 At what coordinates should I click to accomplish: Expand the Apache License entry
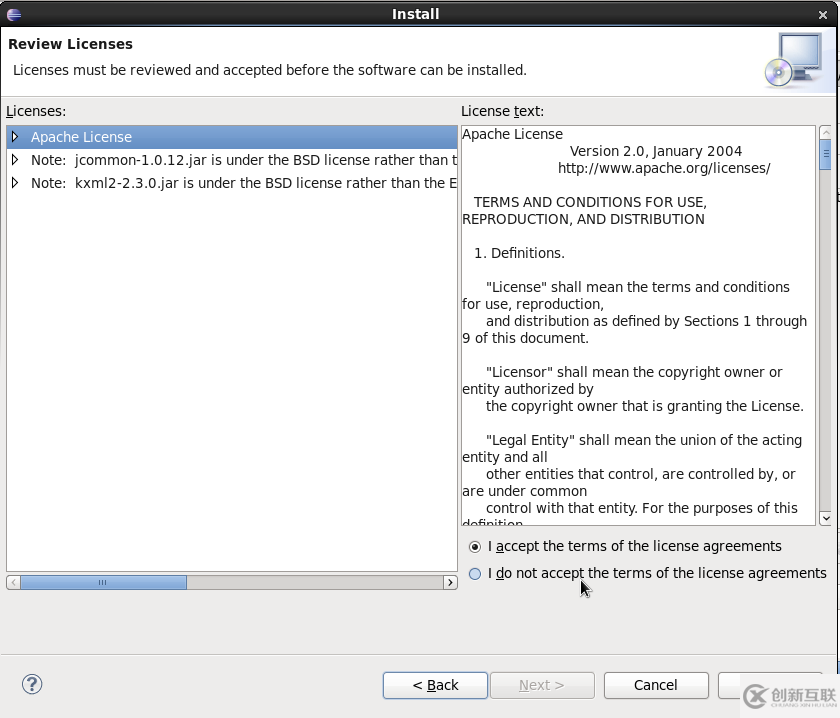pyautogui.click(x=15, y=137)
